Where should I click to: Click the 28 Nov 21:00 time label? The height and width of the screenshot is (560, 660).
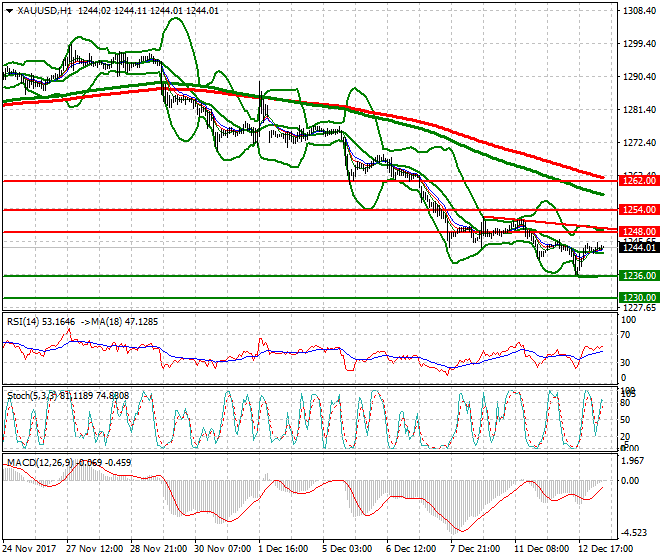(x=159, y=549)
